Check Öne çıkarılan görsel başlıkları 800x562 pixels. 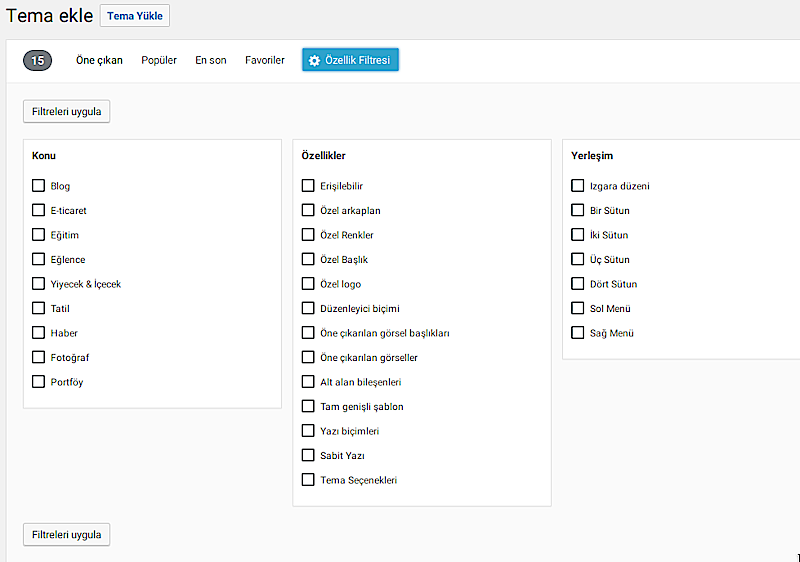pyautogui.click(x=308, y=332)
